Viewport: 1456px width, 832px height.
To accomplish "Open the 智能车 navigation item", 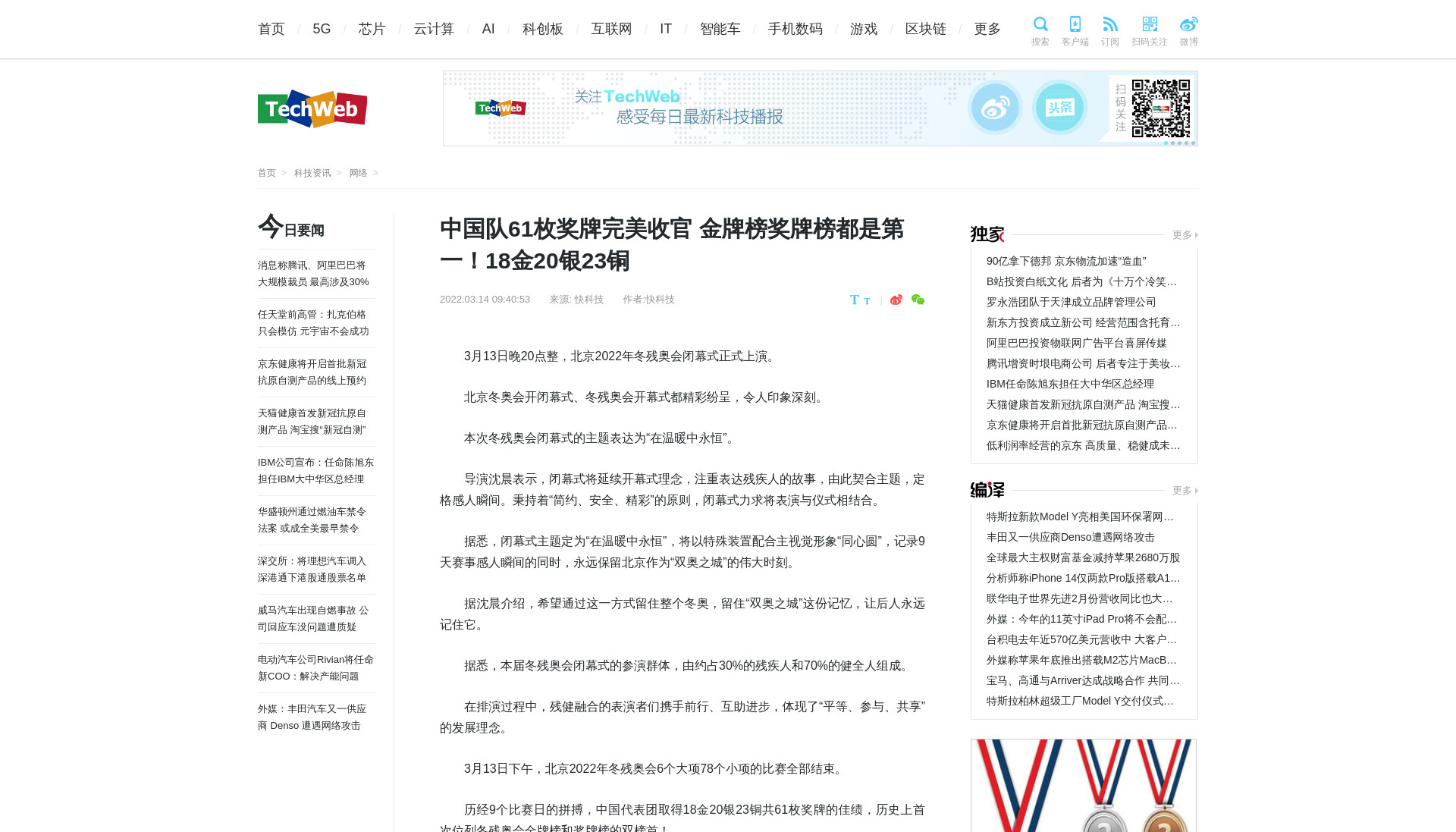I will click(x=720, y=29).
